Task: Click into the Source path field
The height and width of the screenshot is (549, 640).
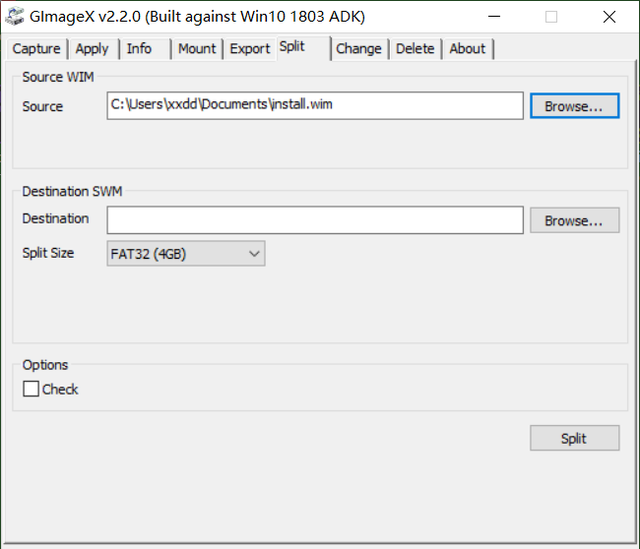Action: coord(315,106)
